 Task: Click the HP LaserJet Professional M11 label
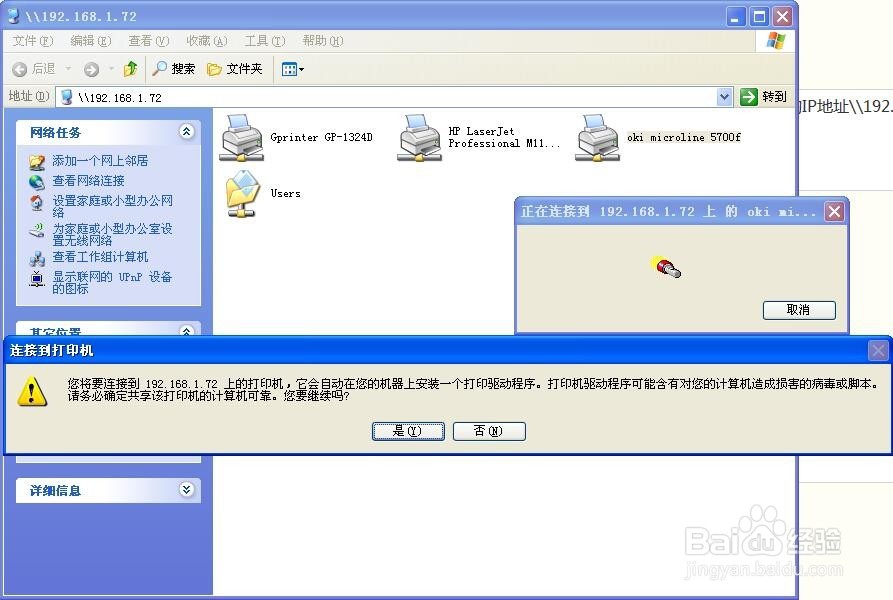(x=504, y=137)
